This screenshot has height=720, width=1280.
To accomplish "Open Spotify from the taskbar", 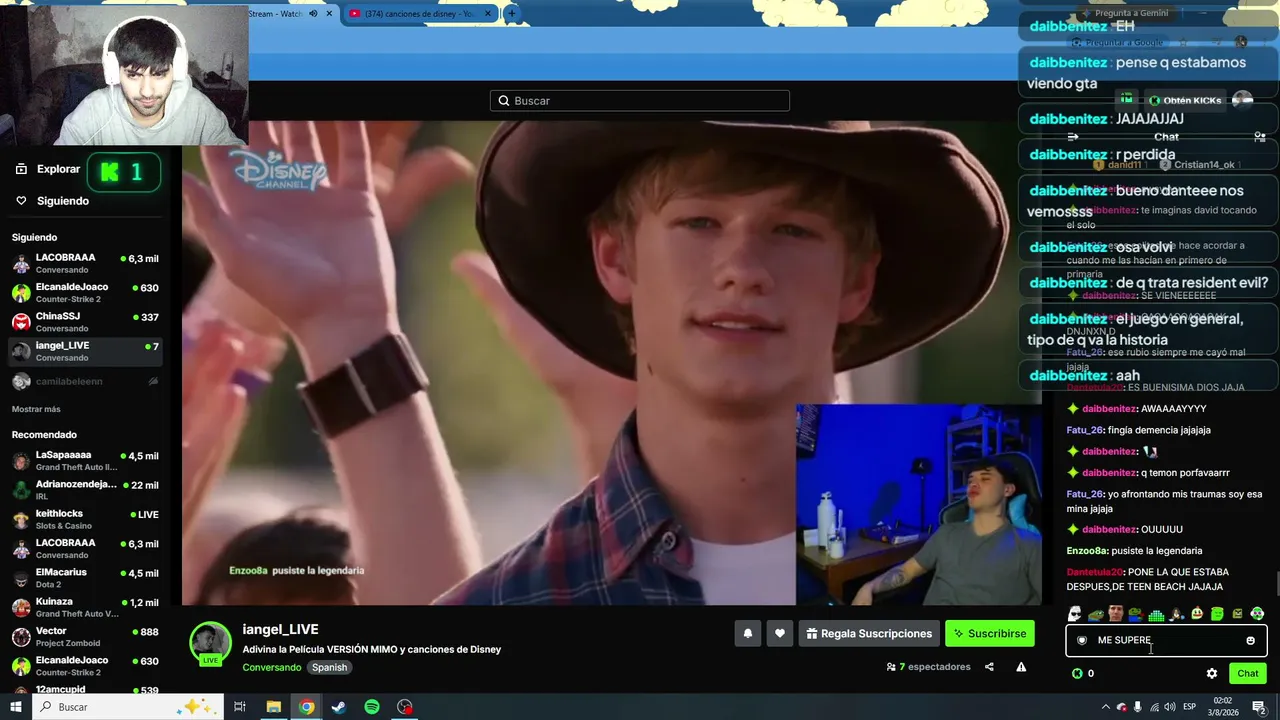I will tap(372, 707).
